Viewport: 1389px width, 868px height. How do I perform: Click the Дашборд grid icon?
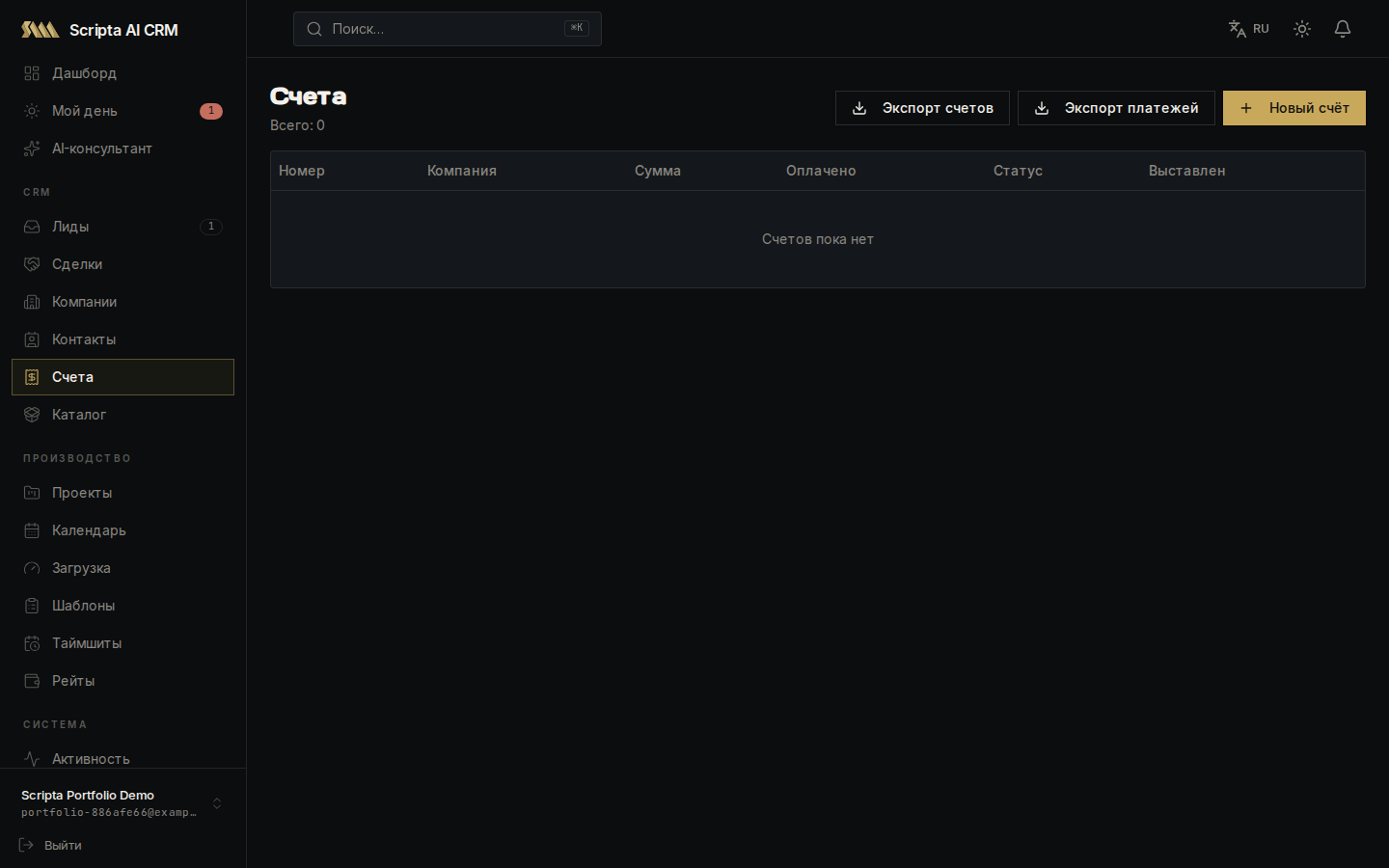click(32, 73)
